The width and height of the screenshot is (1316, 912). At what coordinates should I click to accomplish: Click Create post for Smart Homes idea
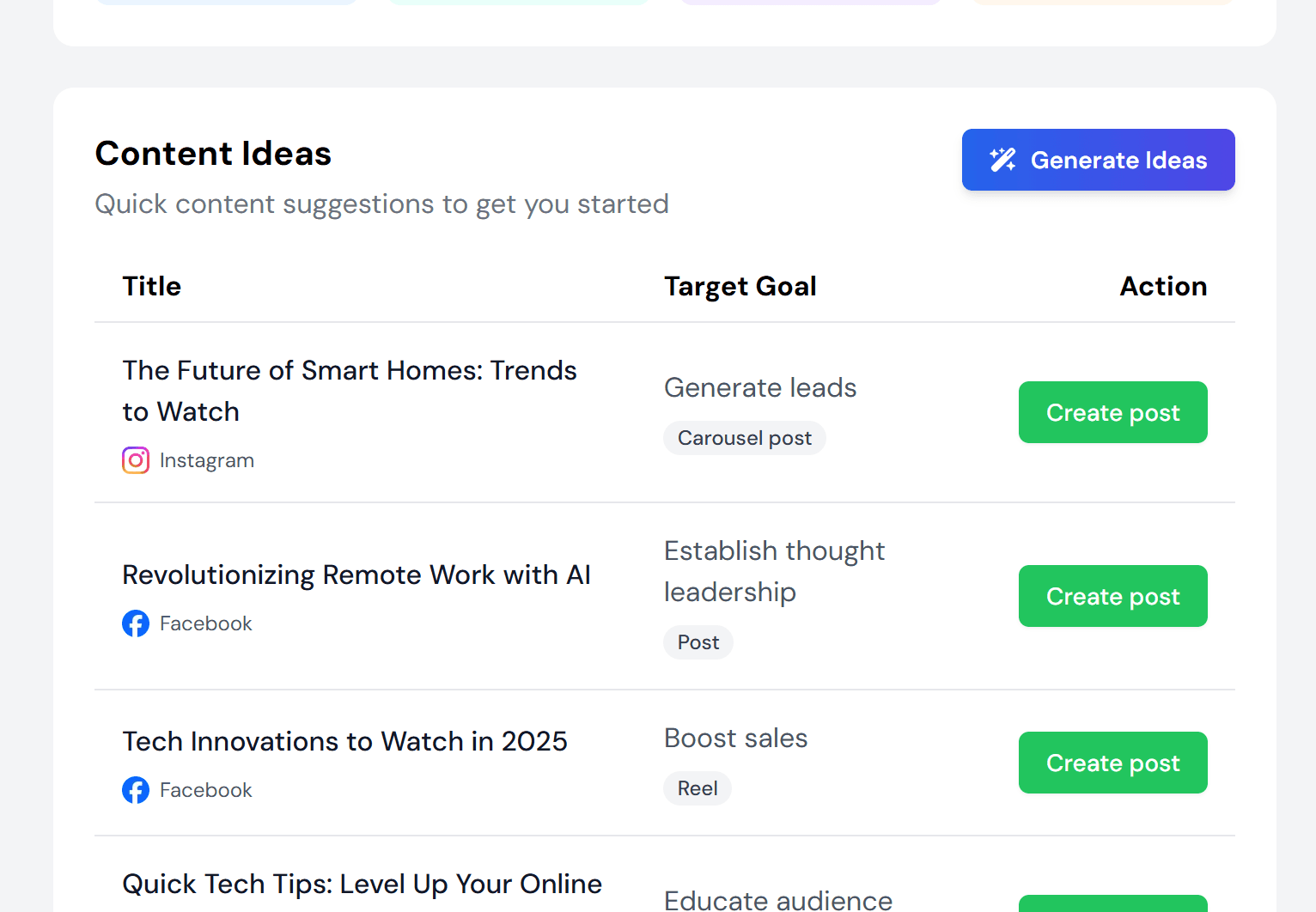click(1112, 412)
